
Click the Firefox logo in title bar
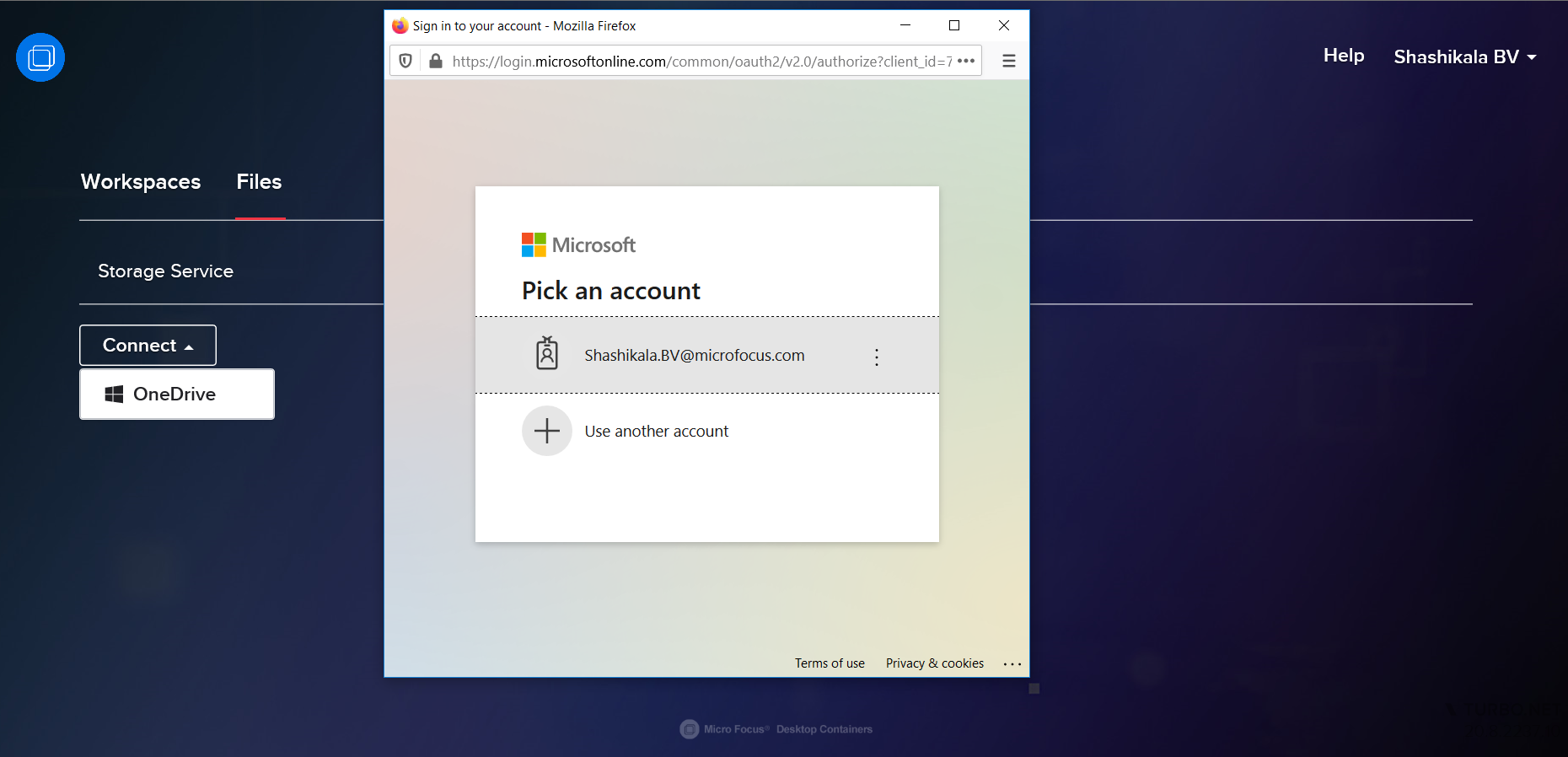pos(400,25)
